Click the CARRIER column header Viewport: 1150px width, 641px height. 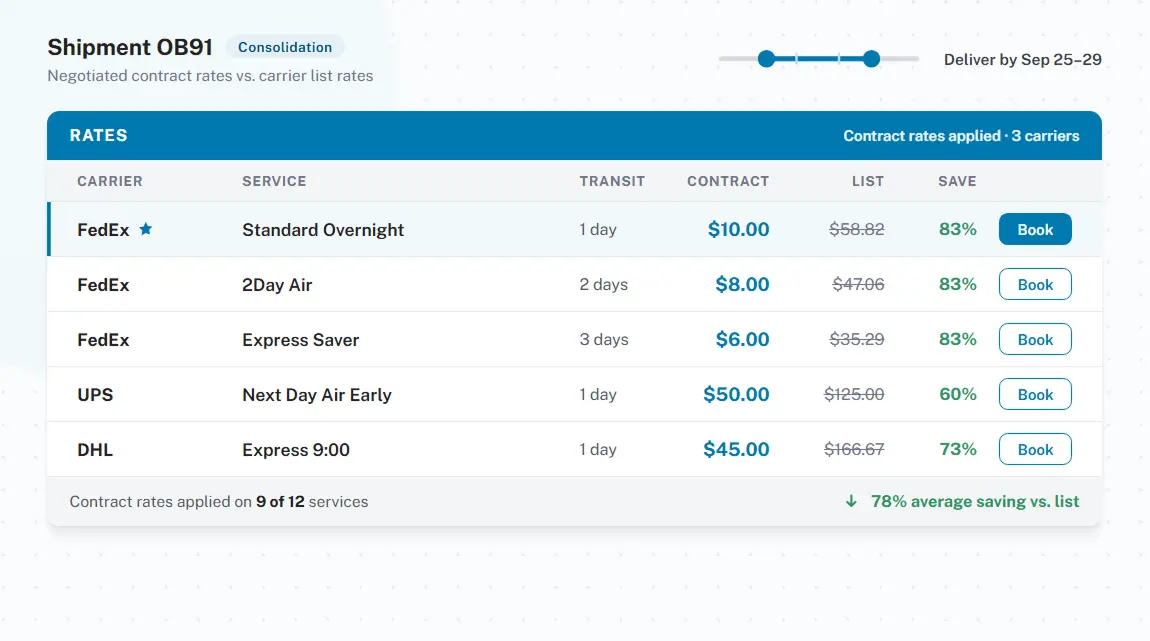(110, 181)
